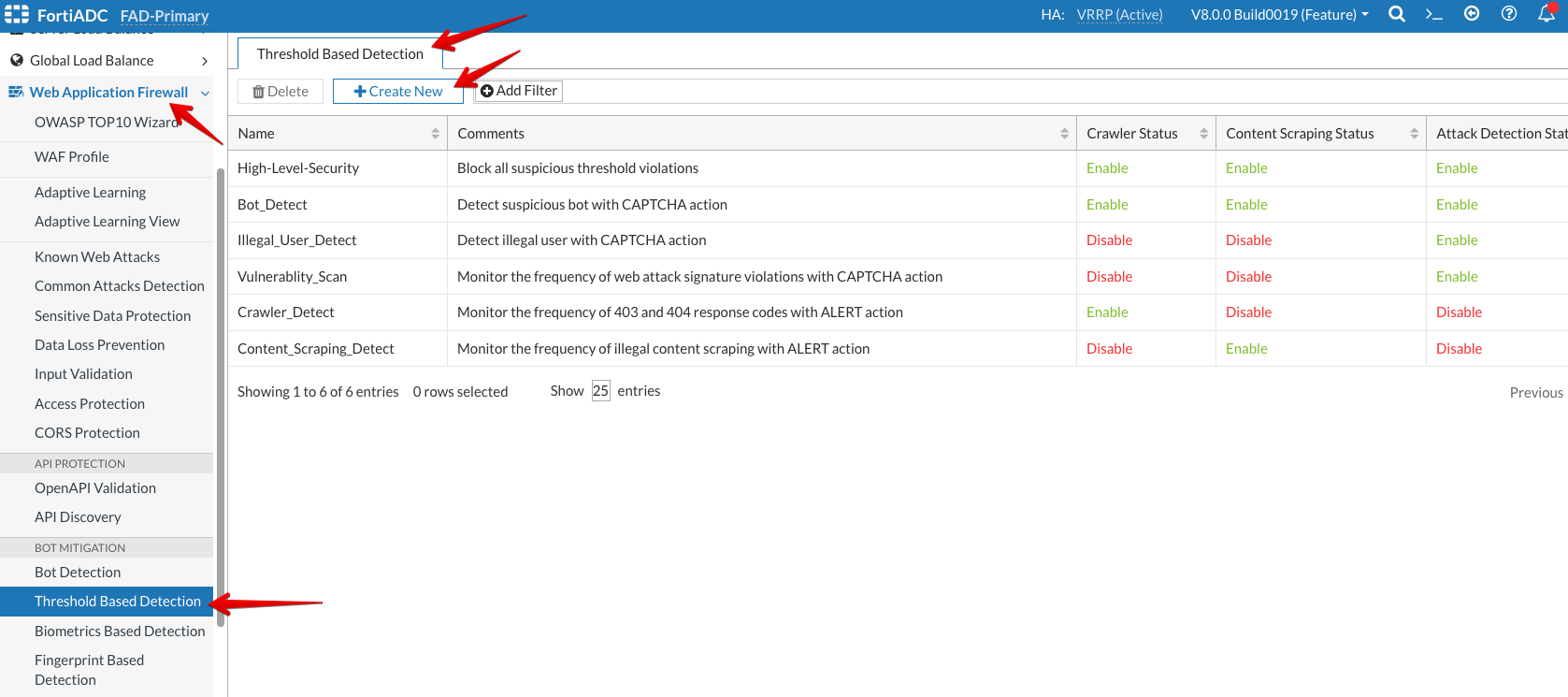Click the search magnifier icon in header

1396,14
